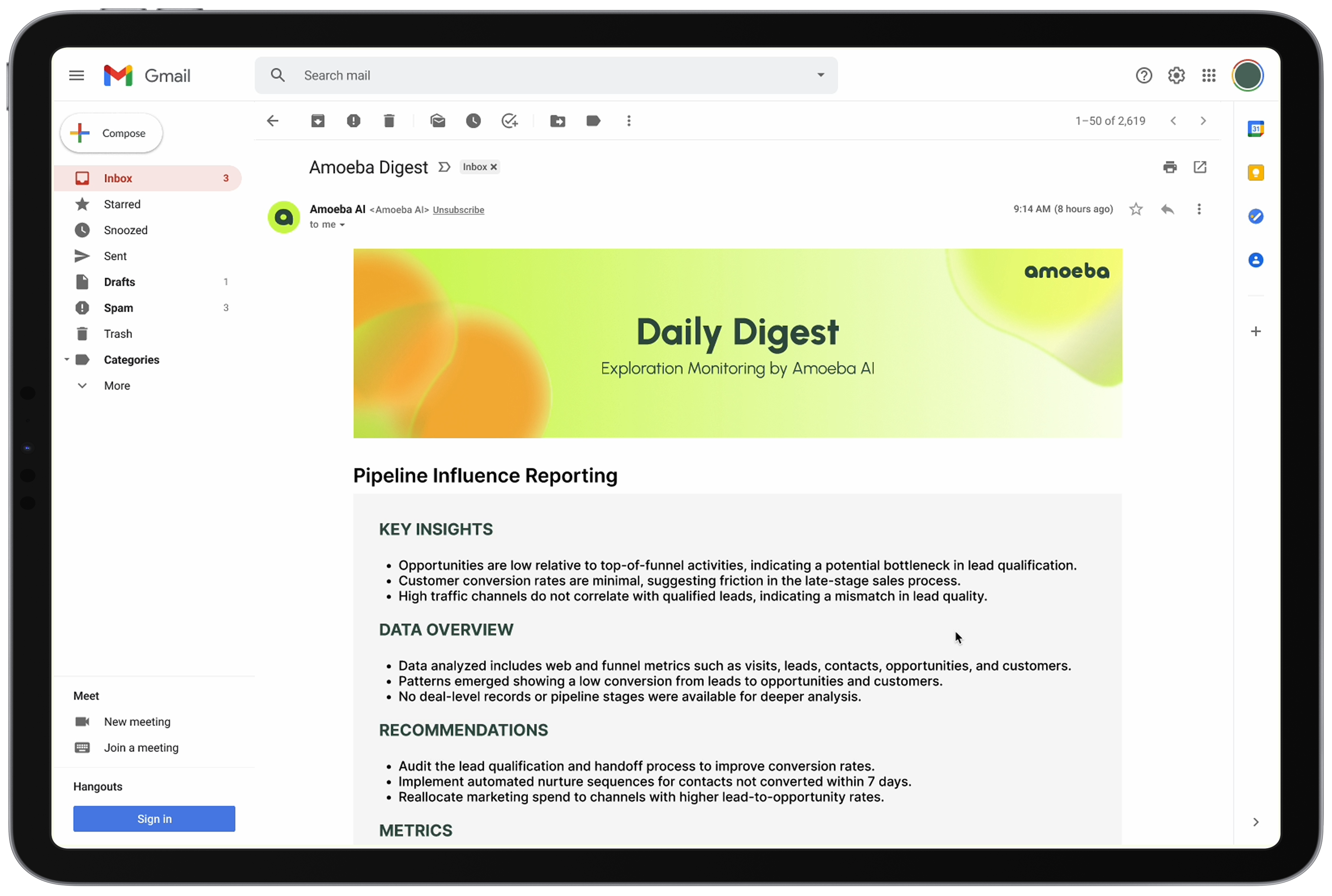The width and height of the screenshot is (1332, 896).
Task: Click the '1–50 of 2,619' counter
Action: click(x=1110, y=121)
